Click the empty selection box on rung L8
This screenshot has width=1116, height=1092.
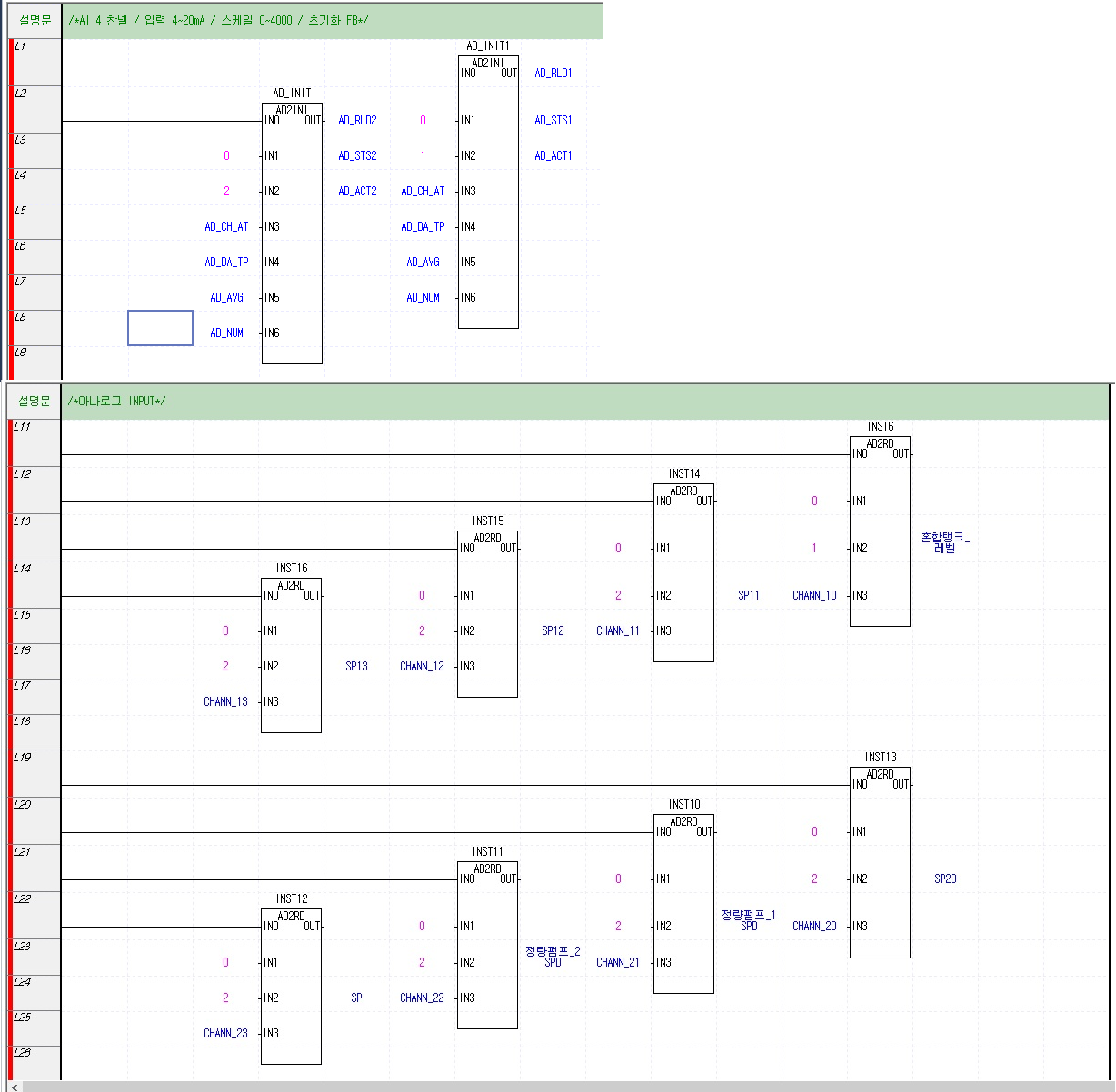tap(160, 328)
